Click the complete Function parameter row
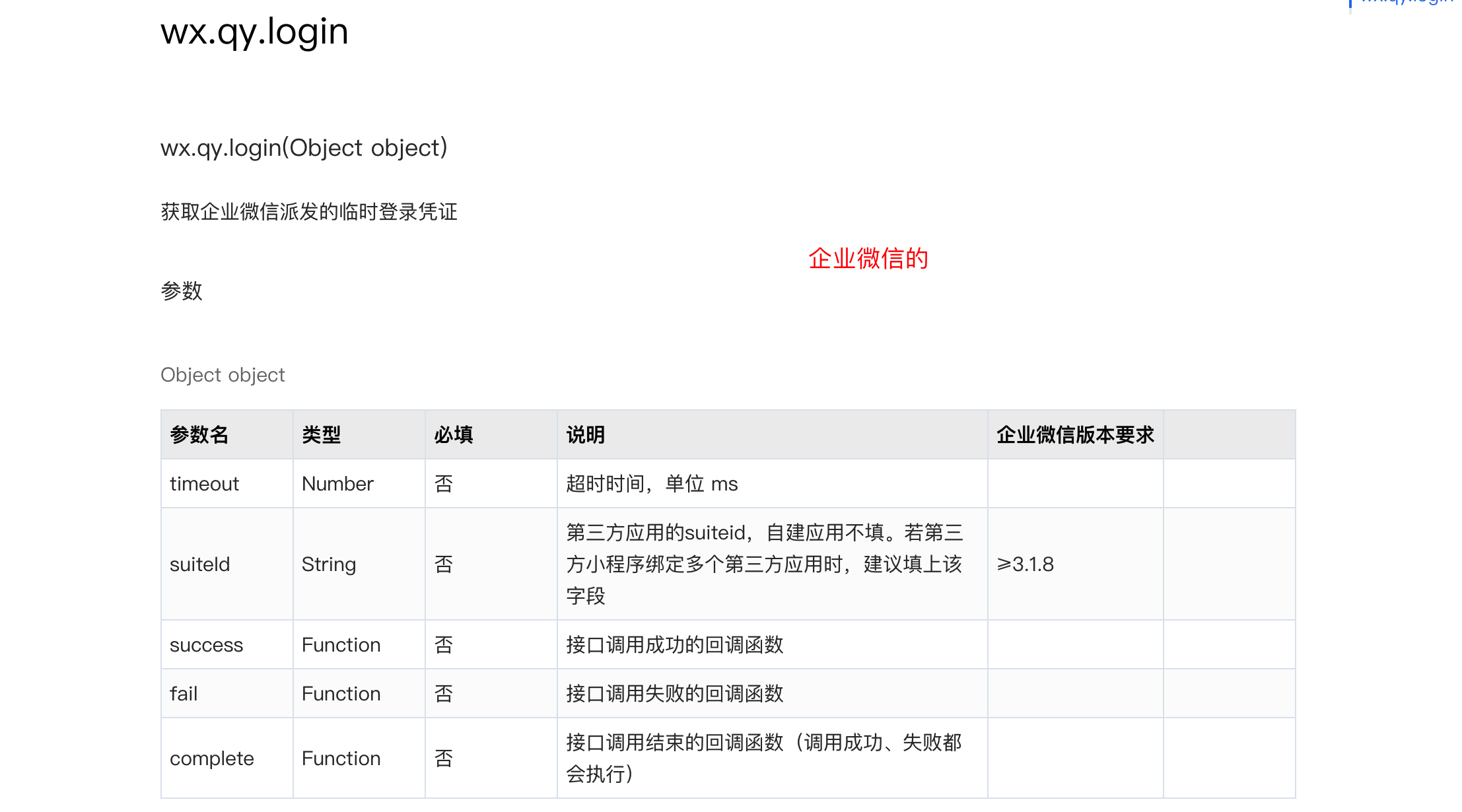Screen dimensions: 1462x812 tap(727, 758)
